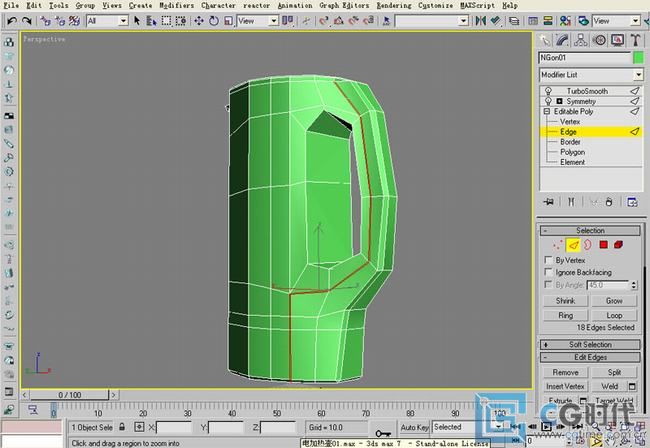Image resolution: width=650 pixels, height=448 pixels.
Task: Enable the By Vertex checkbox
Action: 548,260
